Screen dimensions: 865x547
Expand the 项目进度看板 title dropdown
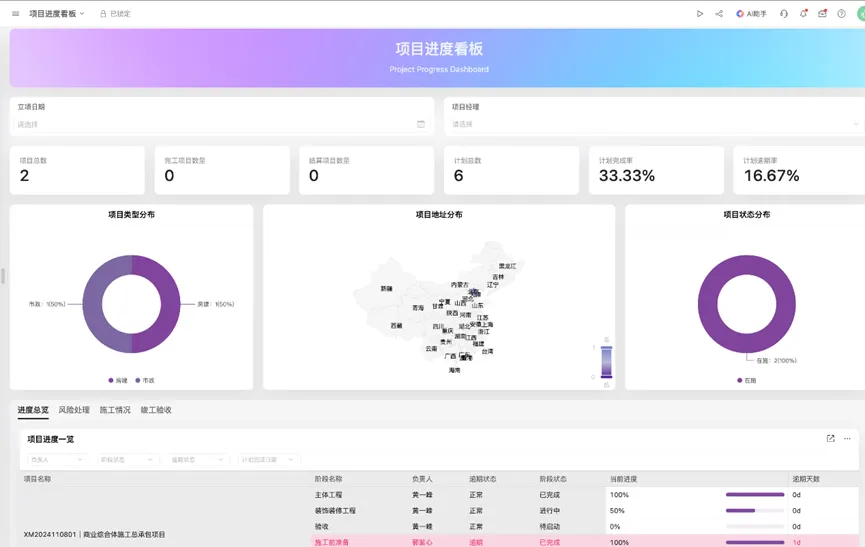(x=57, y=14)
